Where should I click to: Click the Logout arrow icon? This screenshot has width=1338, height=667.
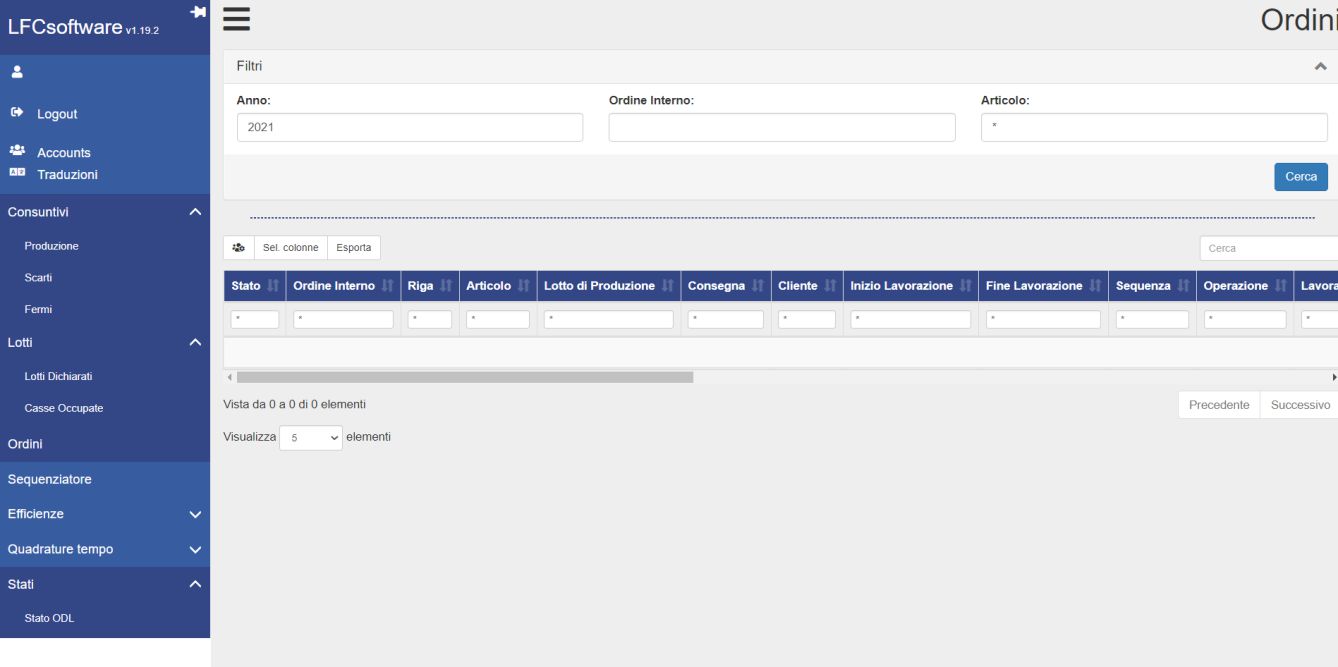point(17,113)
